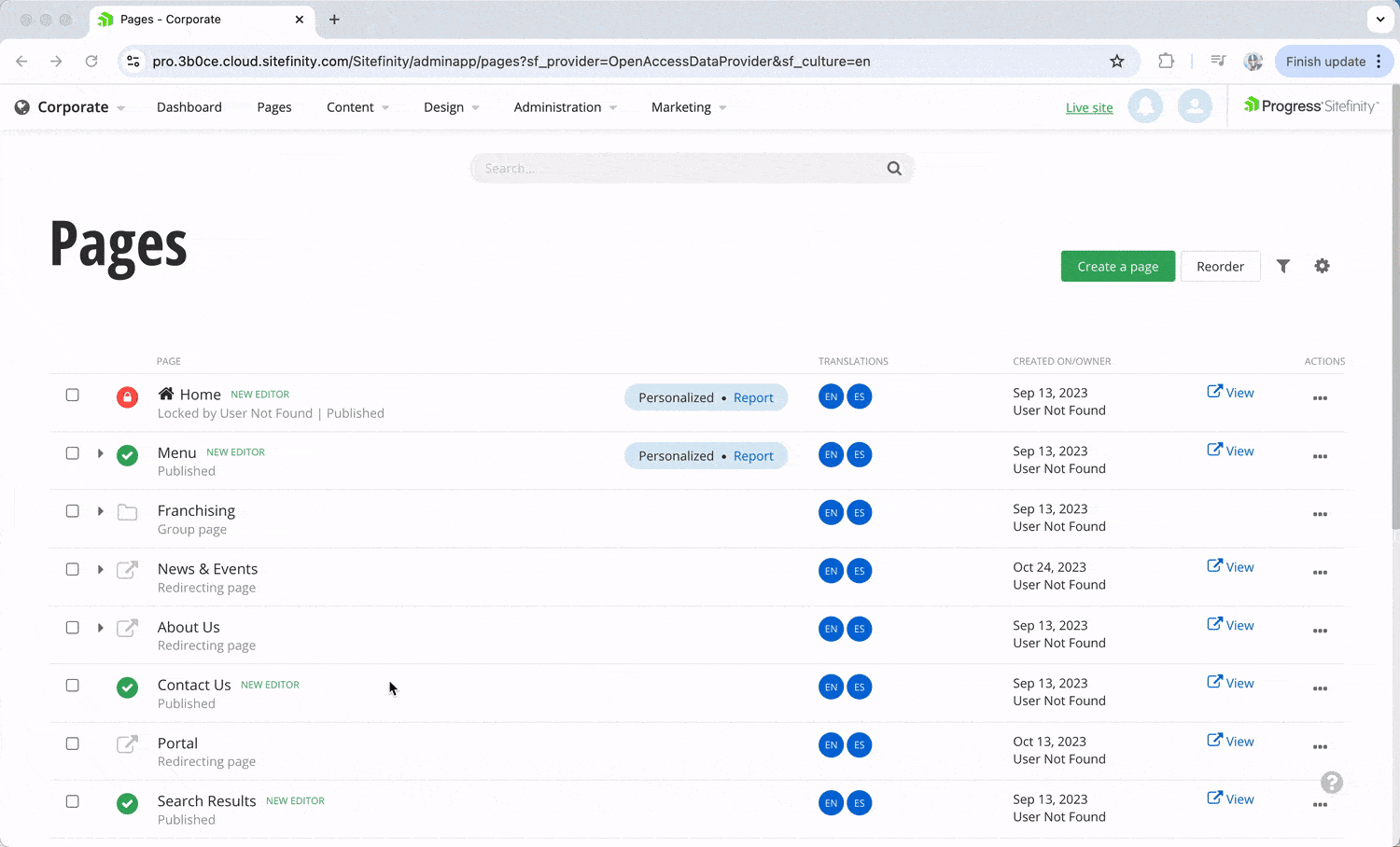
Task: Check the Search Results page checkbox
Action: pyautogui.click(x=72, y=801)
